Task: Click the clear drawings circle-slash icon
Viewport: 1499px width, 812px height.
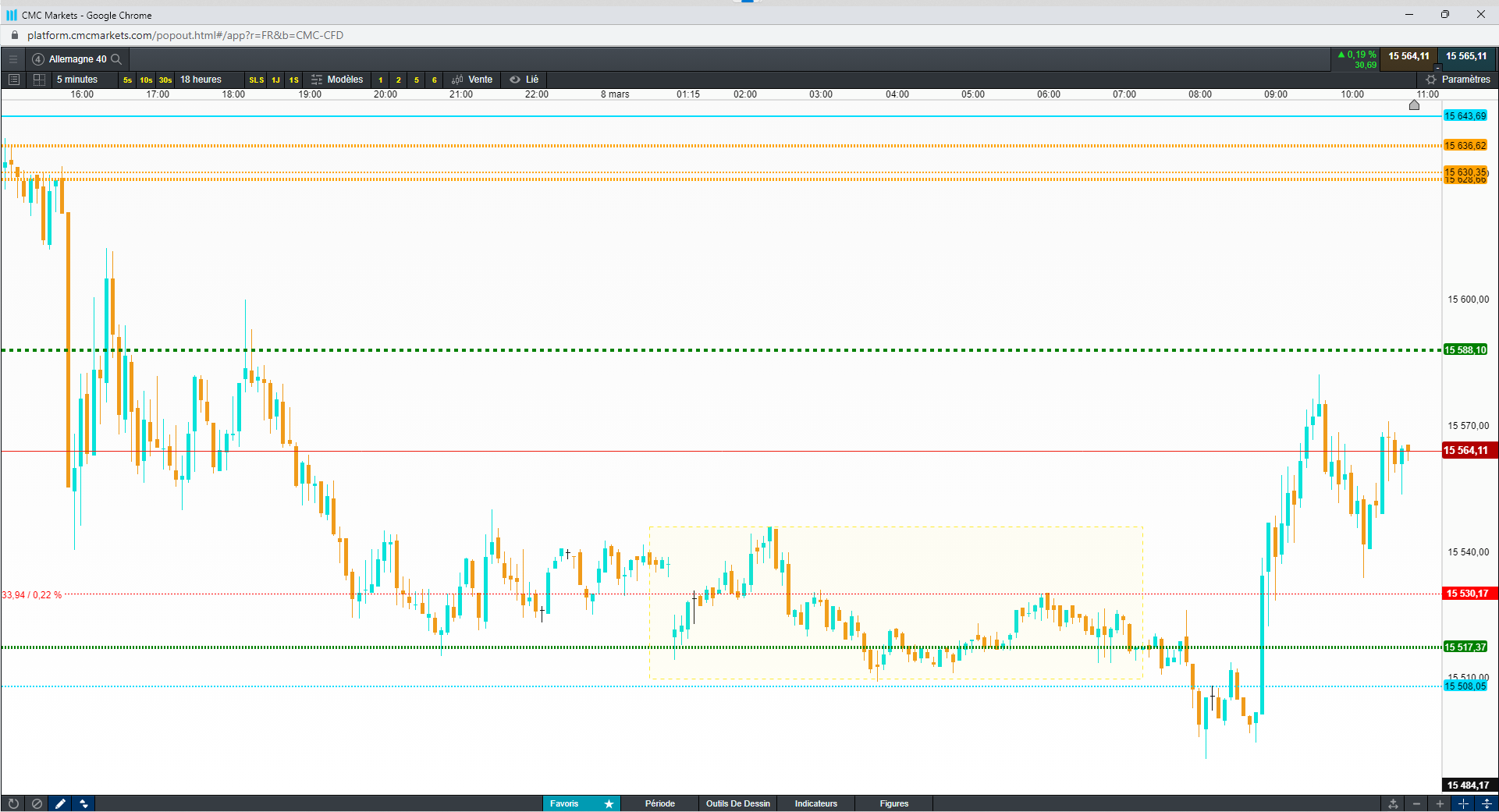Action: (x=37, y=803)
